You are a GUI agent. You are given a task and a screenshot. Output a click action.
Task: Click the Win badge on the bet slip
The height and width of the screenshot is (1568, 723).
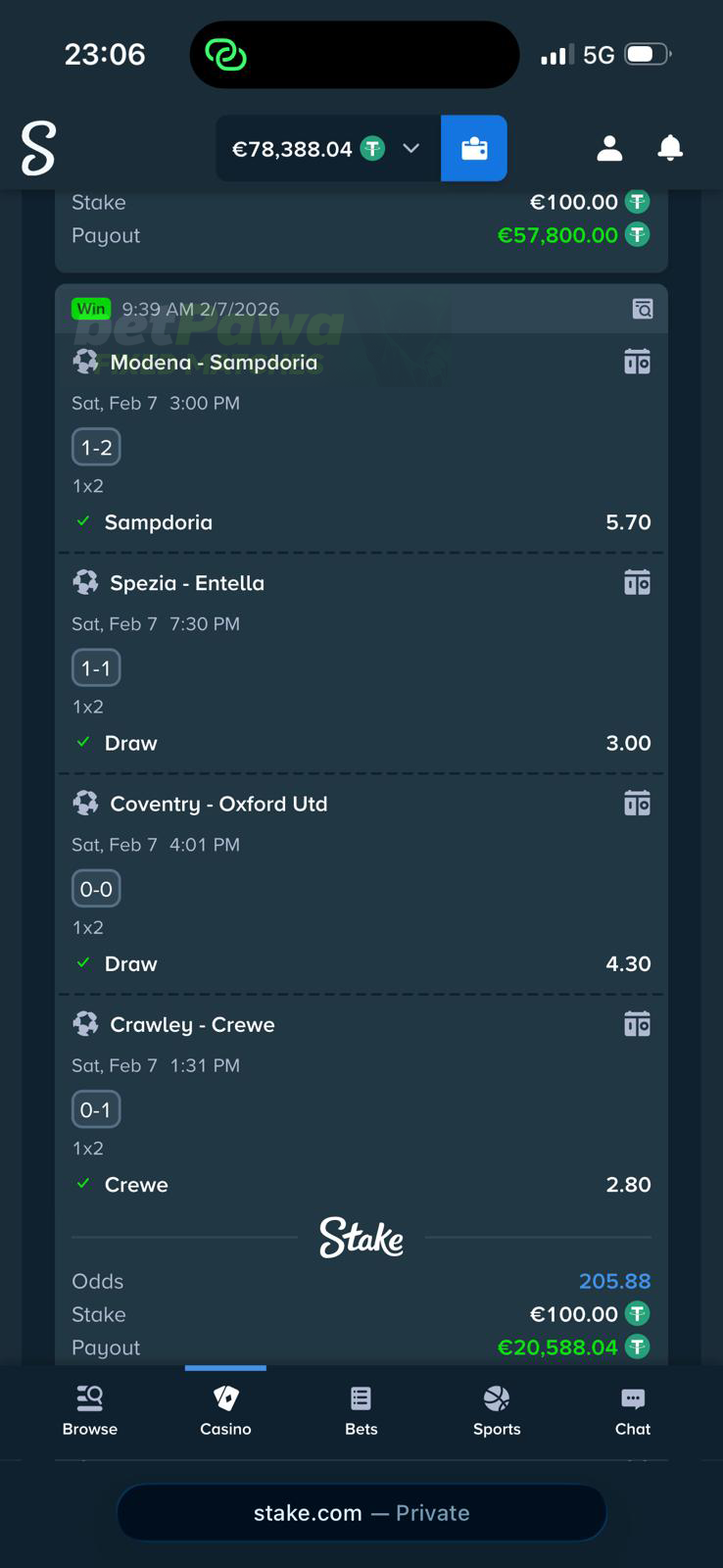91,308
